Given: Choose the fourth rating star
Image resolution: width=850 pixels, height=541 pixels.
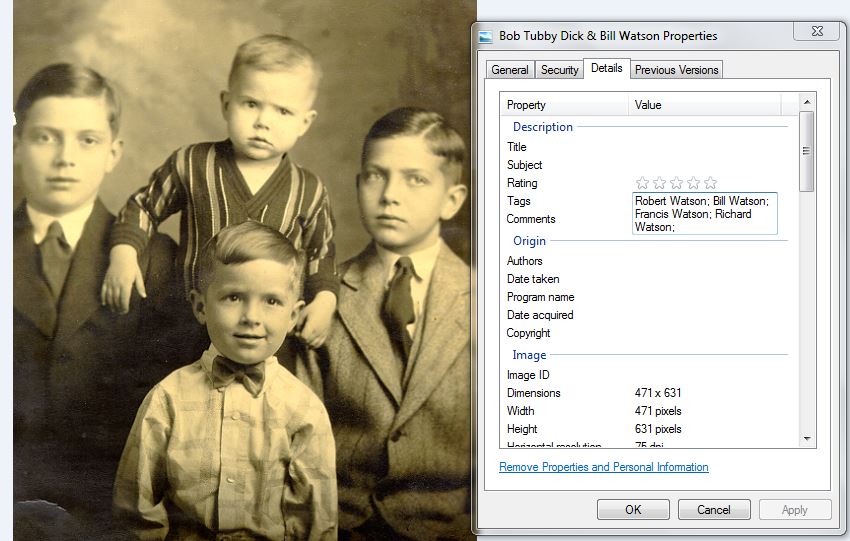Looking at the screenshot, I should 694,183.
